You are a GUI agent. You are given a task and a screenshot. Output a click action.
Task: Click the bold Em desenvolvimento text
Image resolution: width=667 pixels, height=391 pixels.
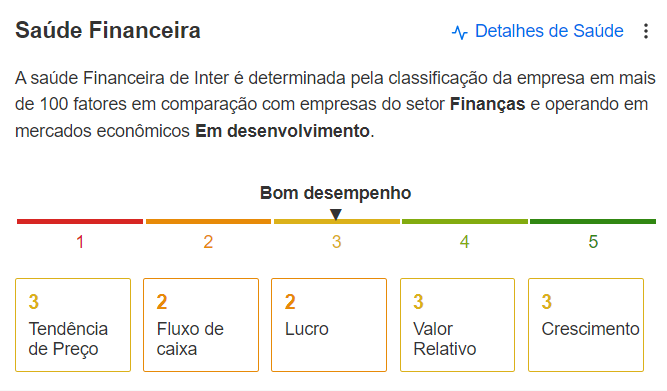[282, 131]
